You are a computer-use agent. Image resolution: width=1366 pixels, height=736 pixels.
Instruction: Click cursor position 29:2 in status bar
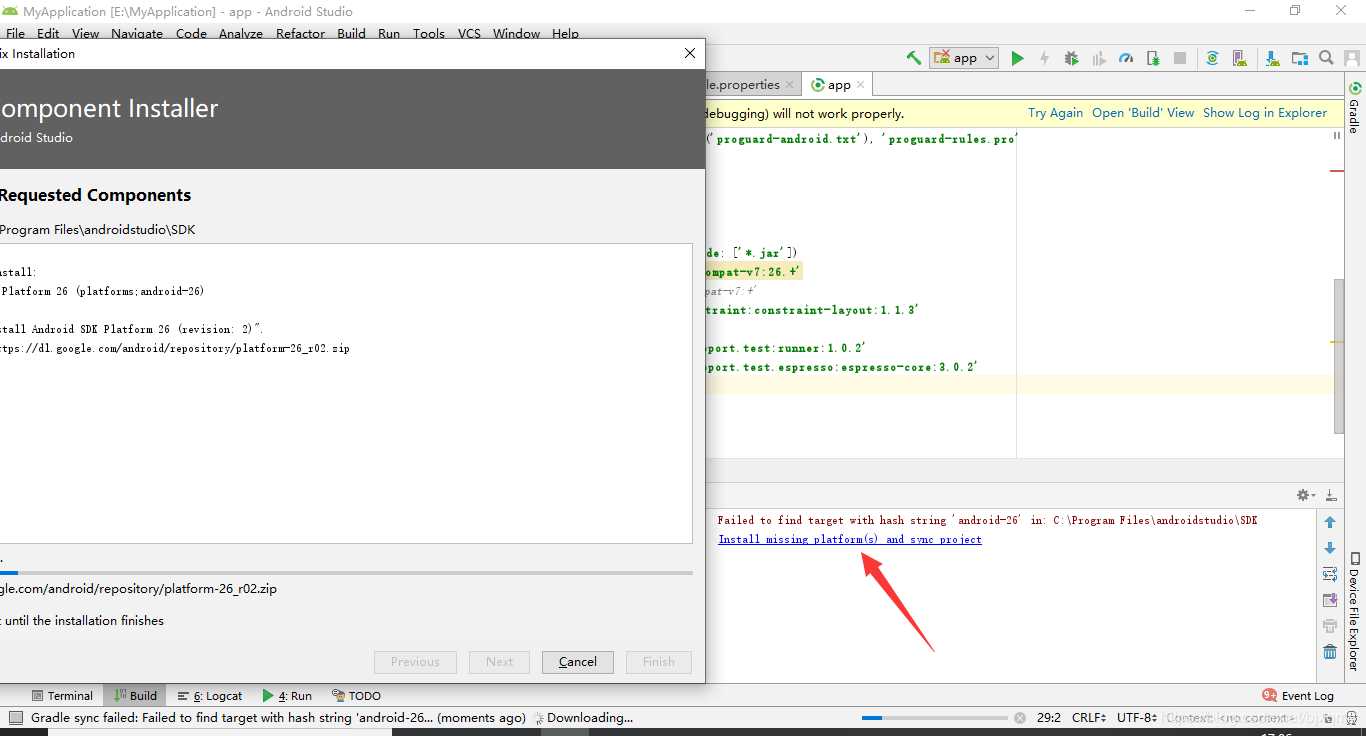(x=1048, y=717)
